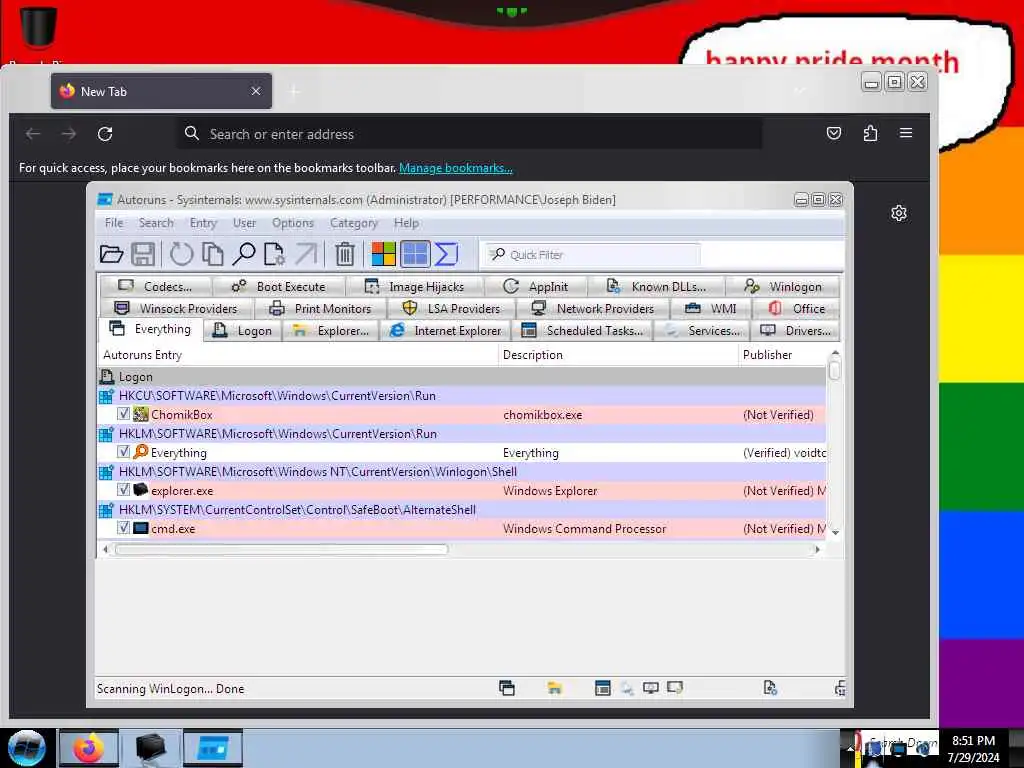Click the Logon group header row
Viewport: 1024px width, 768px height.
click(461, 377)
